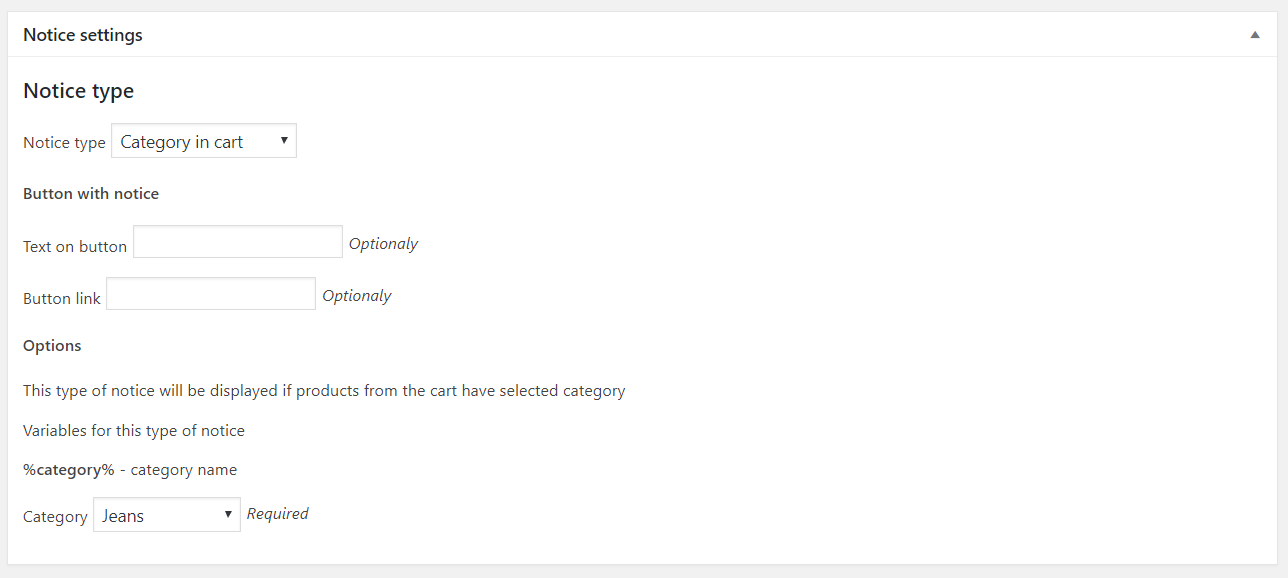Click the Notice type heading
The width and height of the screenshot is (1288, 578).
[78, 90]
